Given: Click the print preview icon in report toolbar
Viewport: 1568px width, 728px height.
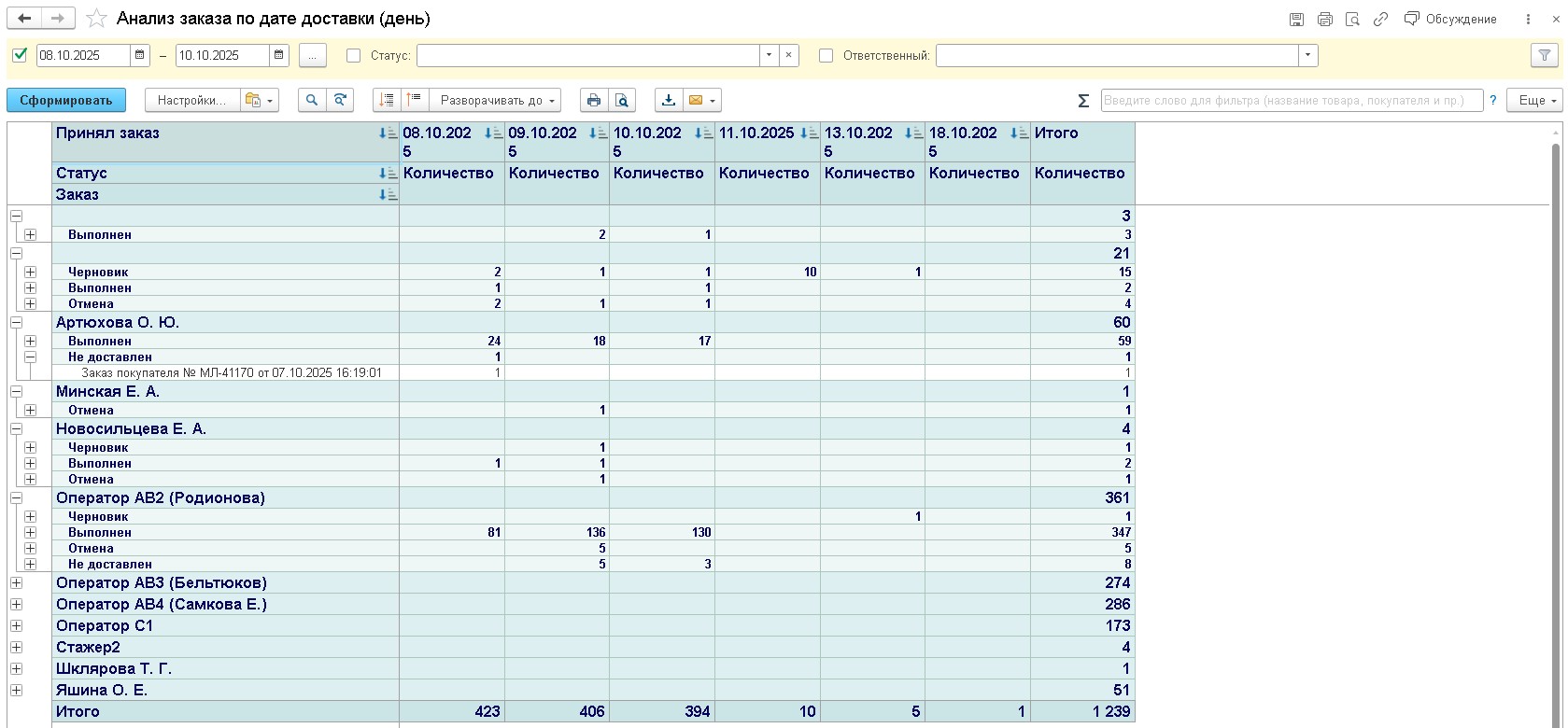Looking at the screenshot, I should 622,101.
